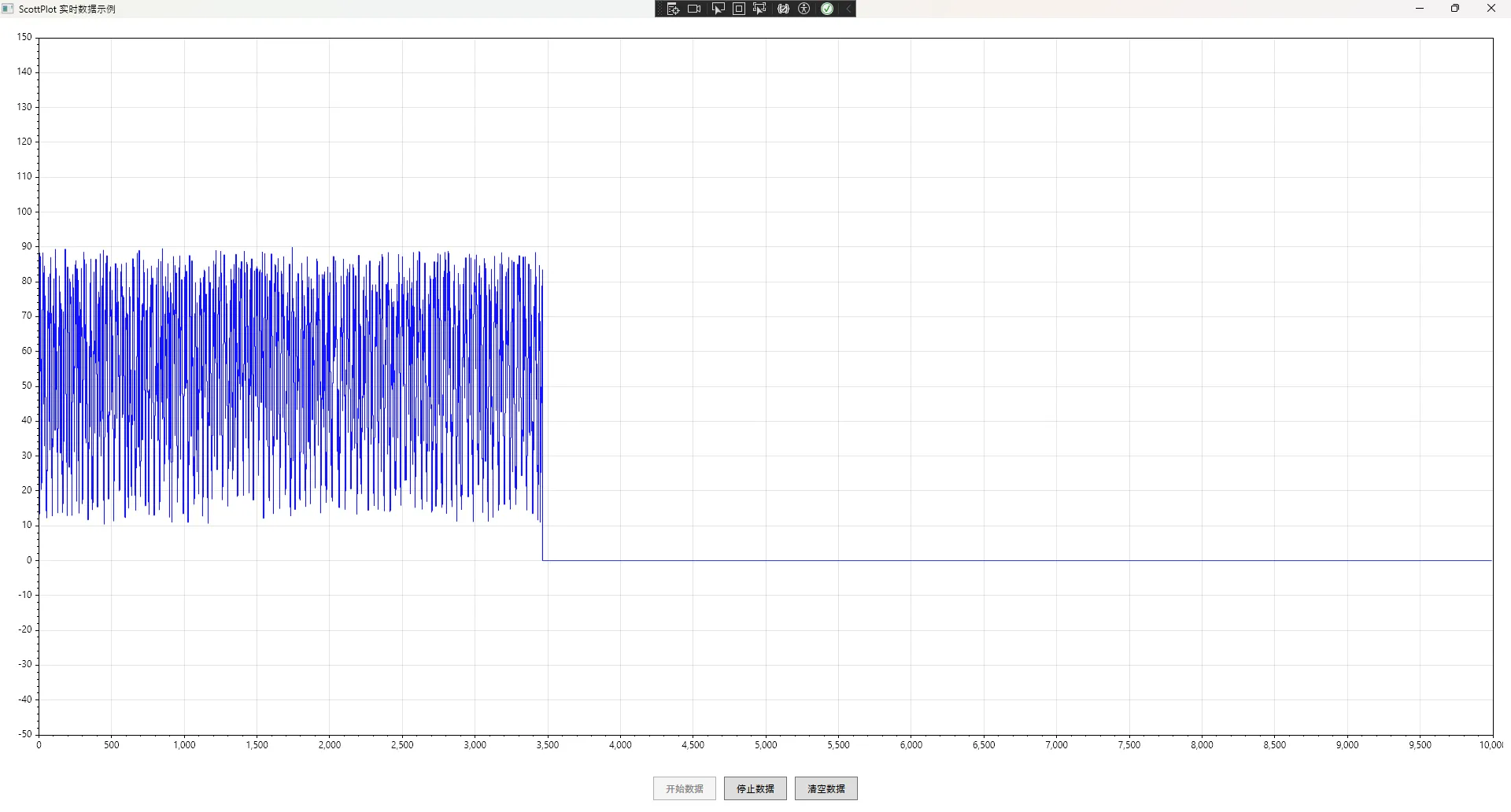
Task: Open the XAML binding failures braces icon
Action: [x=783, y=9]
